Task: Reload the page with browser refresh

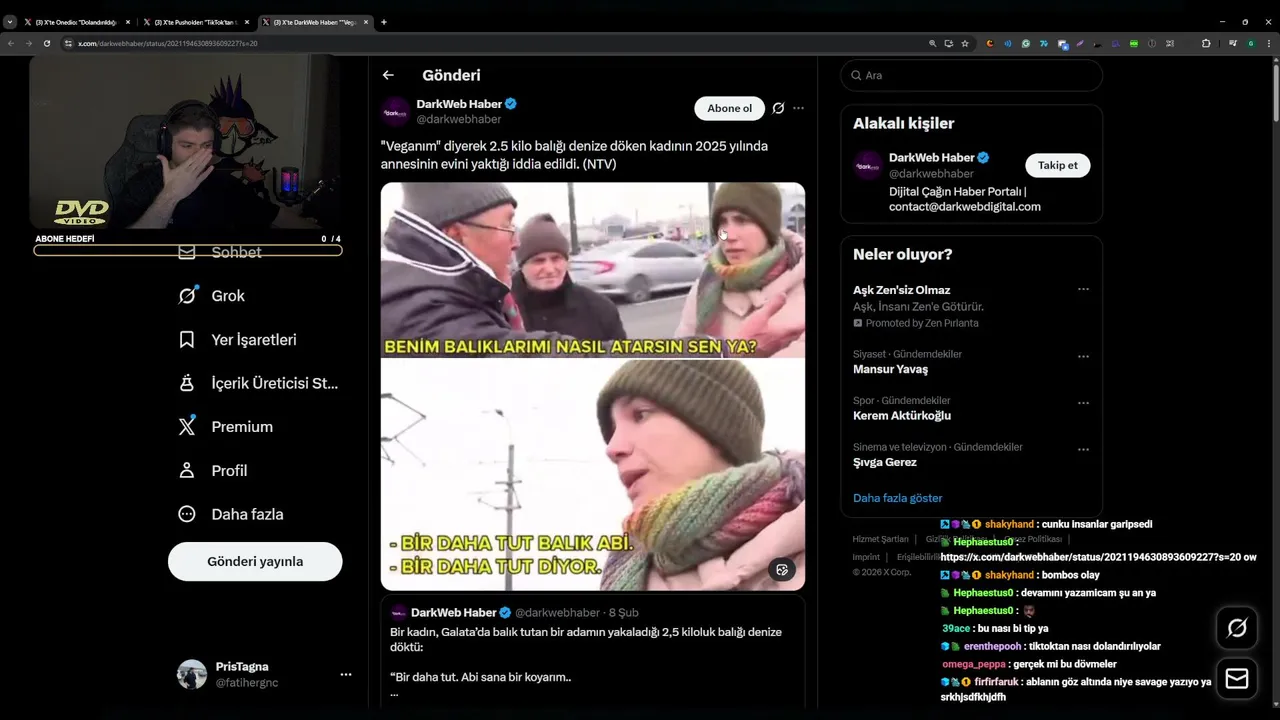Action: (47, 43)
